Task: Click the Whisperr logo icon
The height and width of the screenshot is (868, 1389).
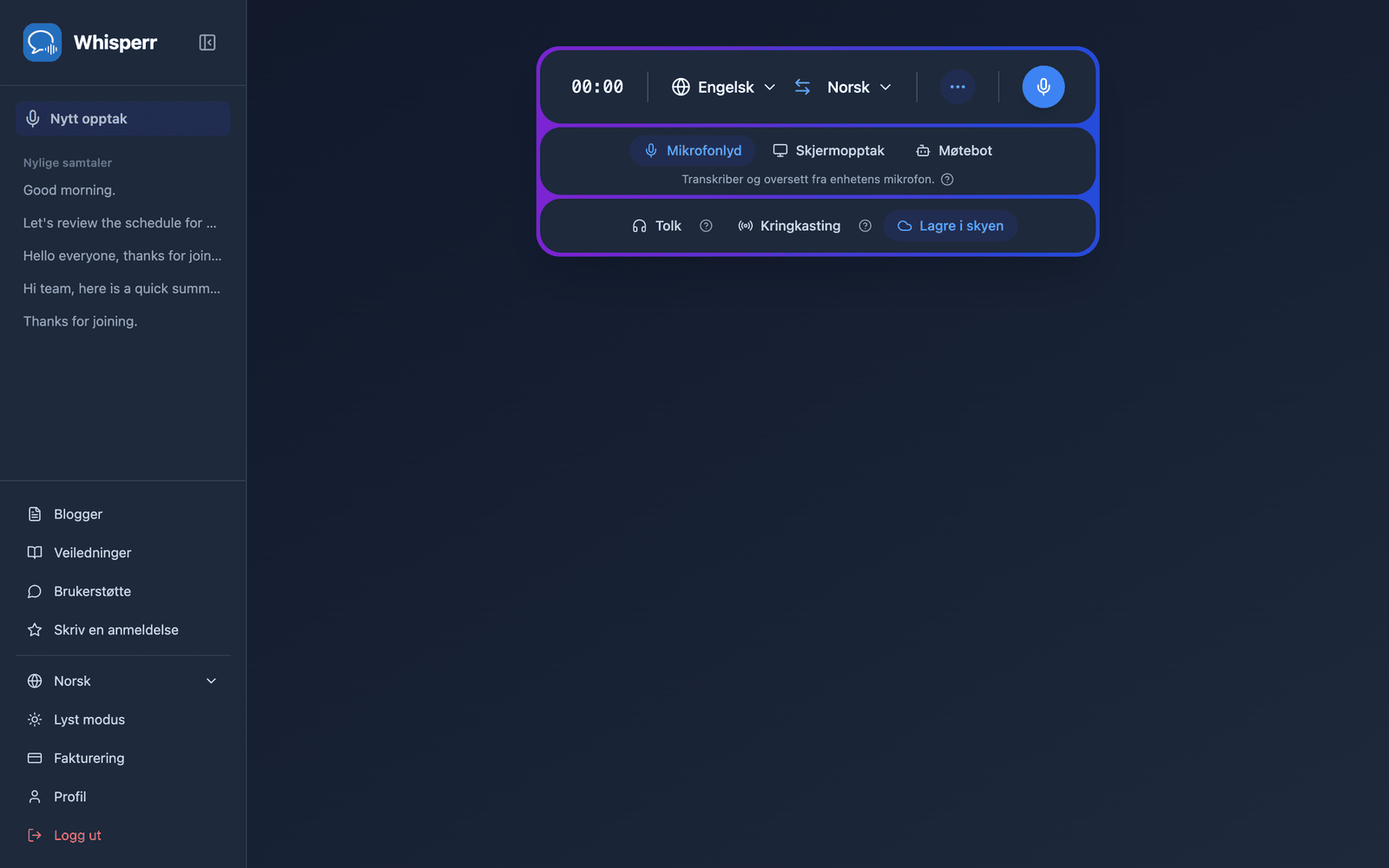Action: [43, 43]
